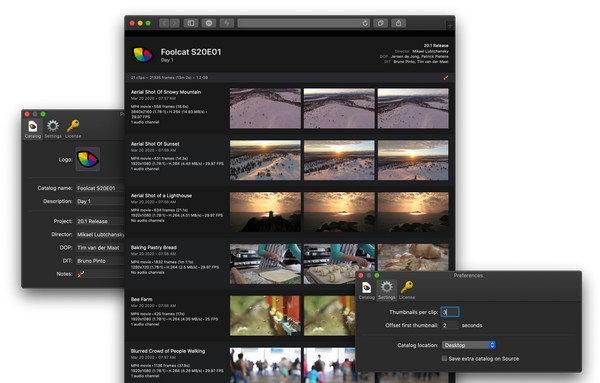Open third Lighthouse clip thumbnail
Viewport: 600px width, 383px height.
[413, 212]
